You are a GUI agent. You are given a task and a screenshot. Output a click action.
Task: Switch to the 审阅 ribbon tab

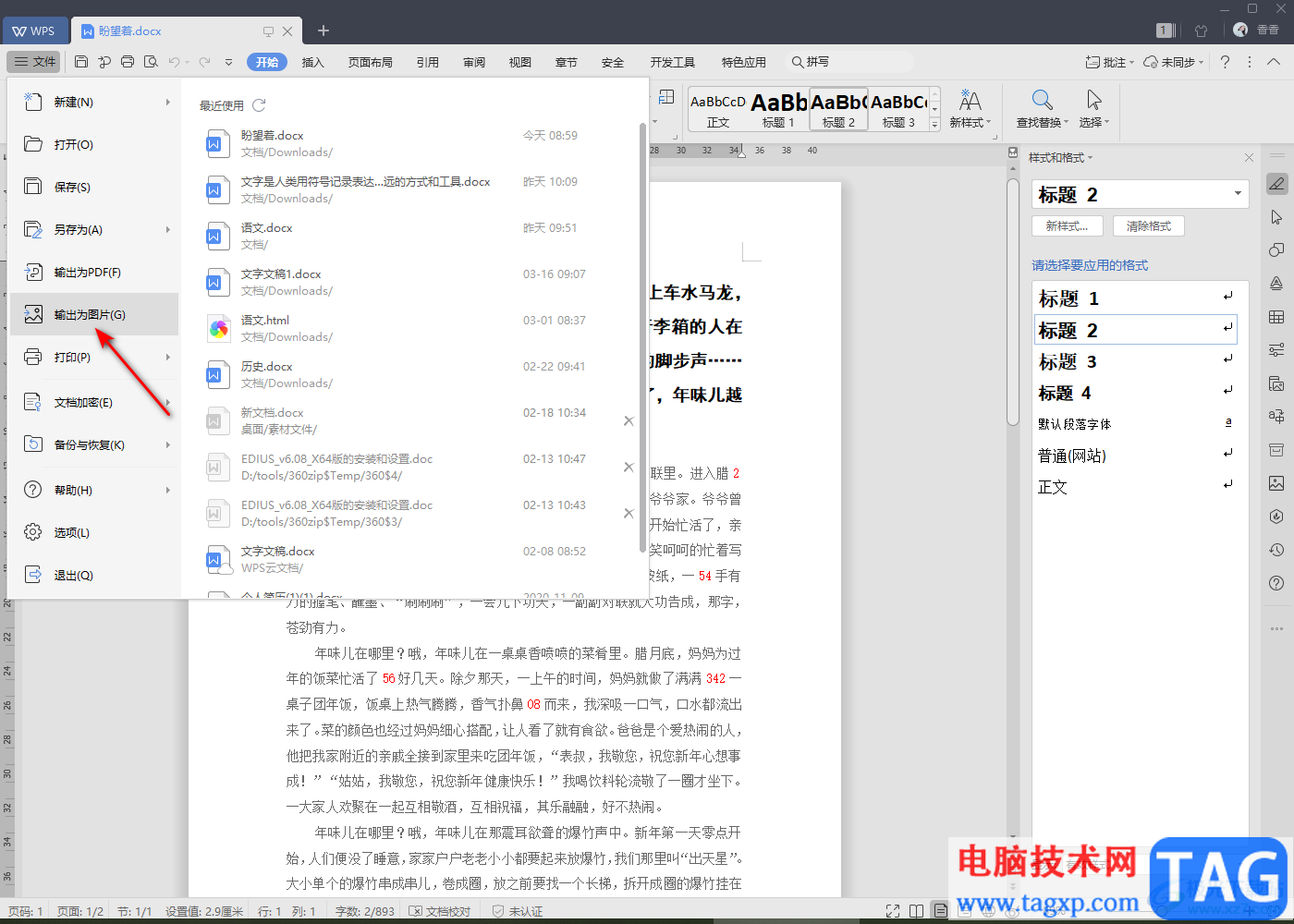click(474, 62)
